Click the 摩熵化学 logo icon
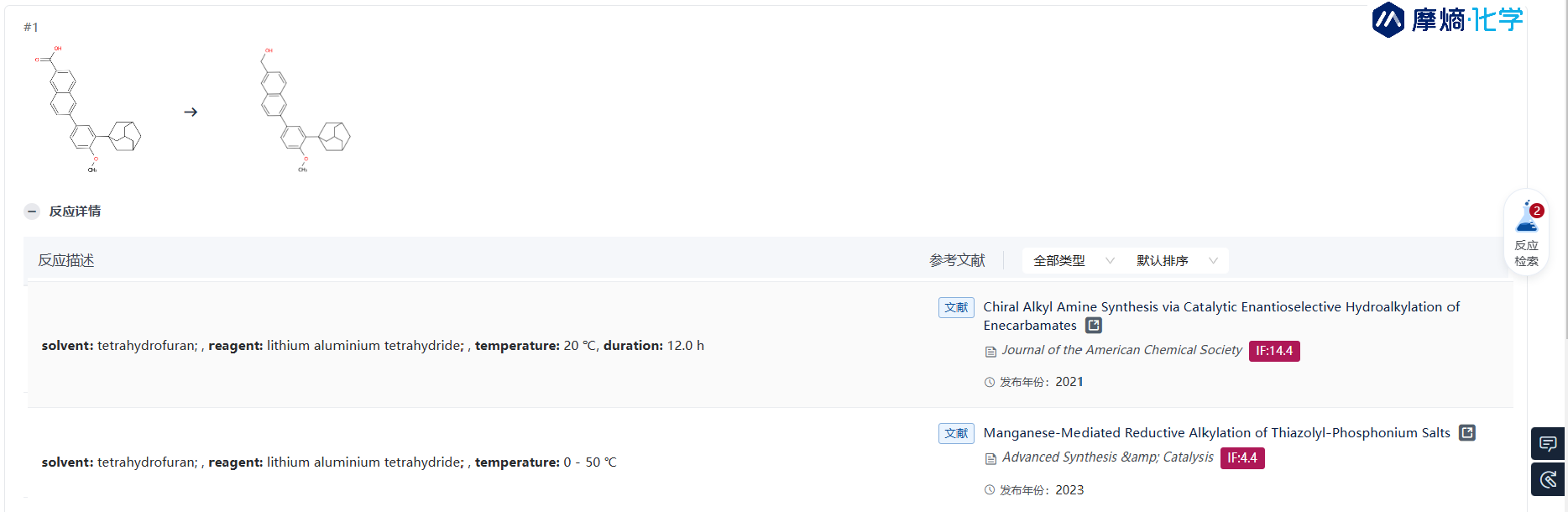Screen dimensions: 1568x512 coord(1388,19)
